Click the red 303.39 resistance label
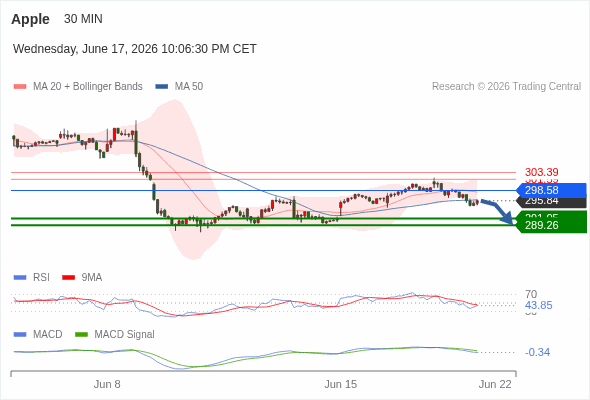 tap(541, 172)
